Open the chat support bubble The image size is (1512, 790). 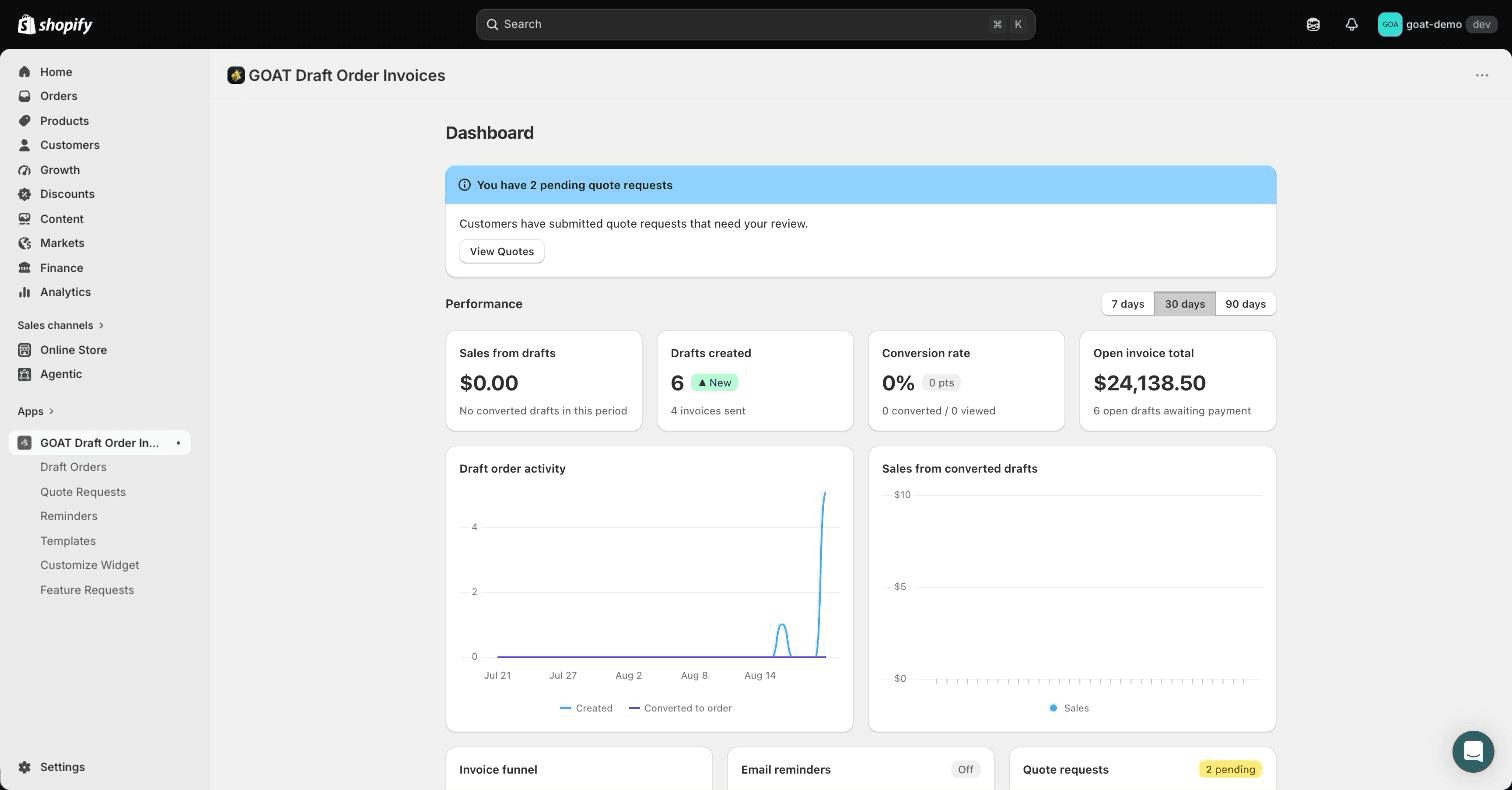pyautogui.click(x=1473, y=751)
